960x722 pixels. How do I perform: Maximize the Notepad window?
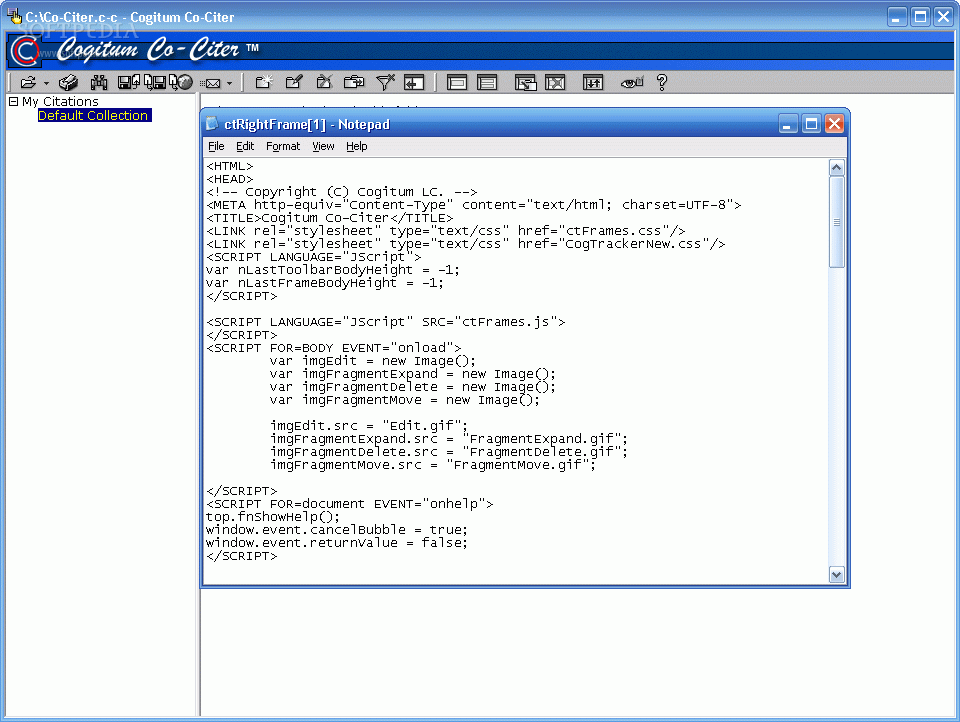(x=811, y=124)
